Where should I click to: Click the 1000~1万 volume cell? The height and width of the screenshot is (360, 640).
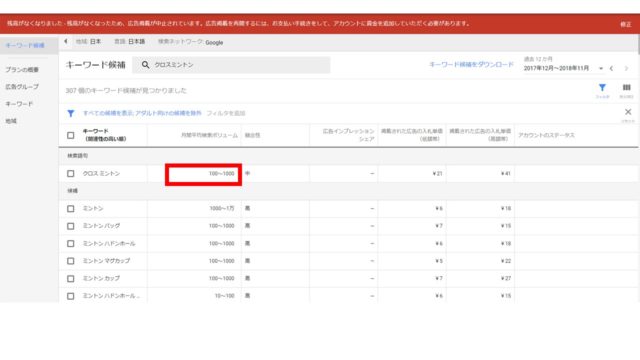pos(222,209)
